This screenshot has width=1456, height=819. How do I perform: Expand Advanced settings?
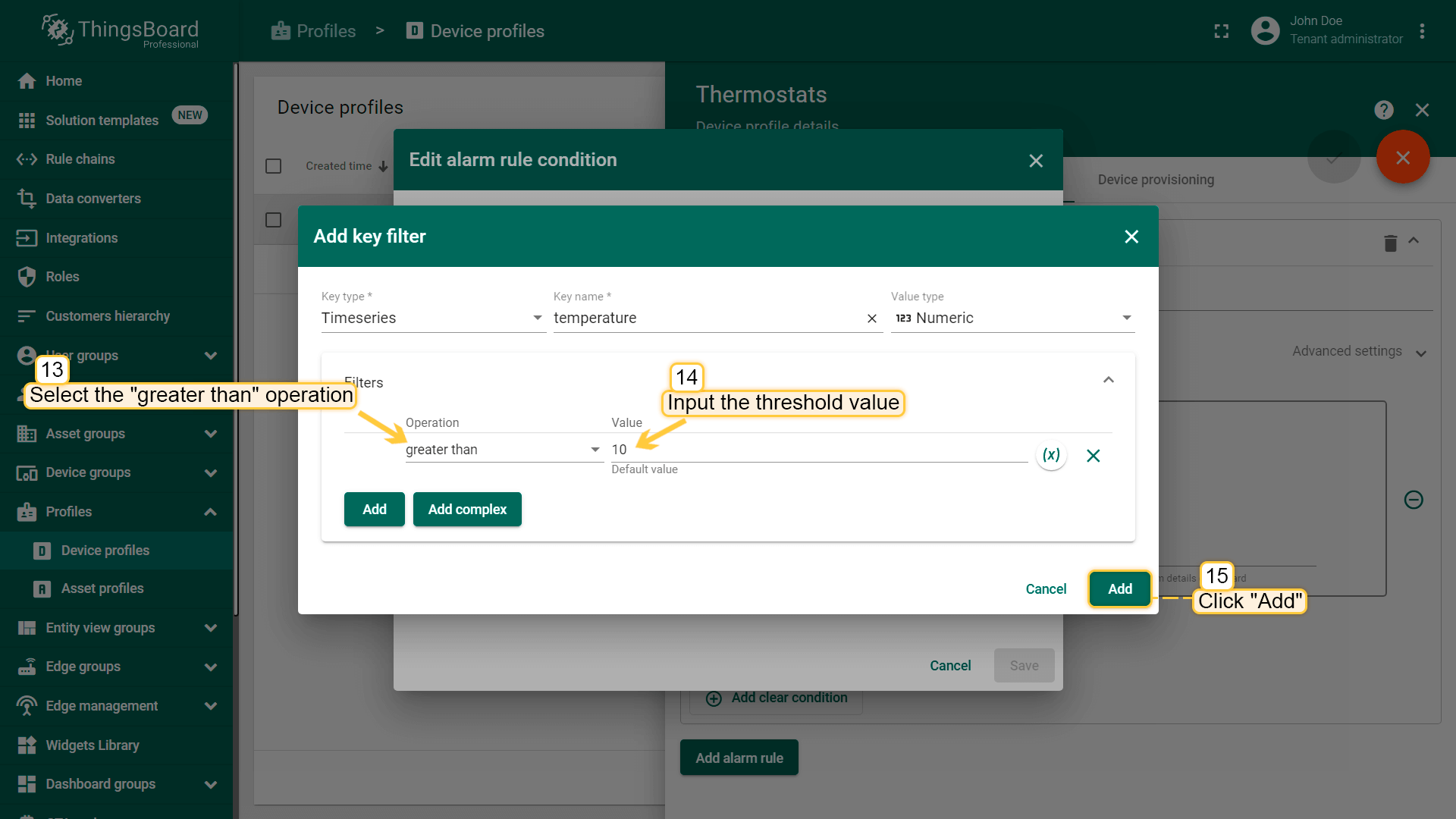1360,352
